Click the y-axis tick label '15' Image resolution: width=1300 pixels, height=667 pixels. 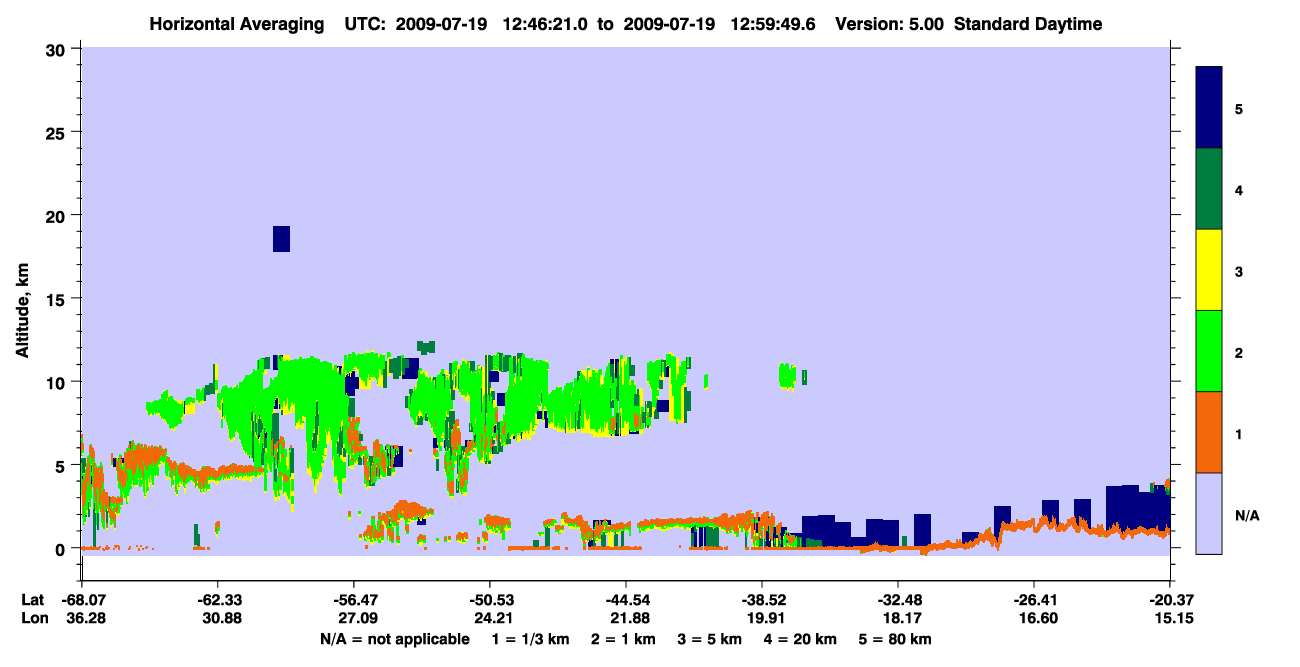[x=58, y=299]
